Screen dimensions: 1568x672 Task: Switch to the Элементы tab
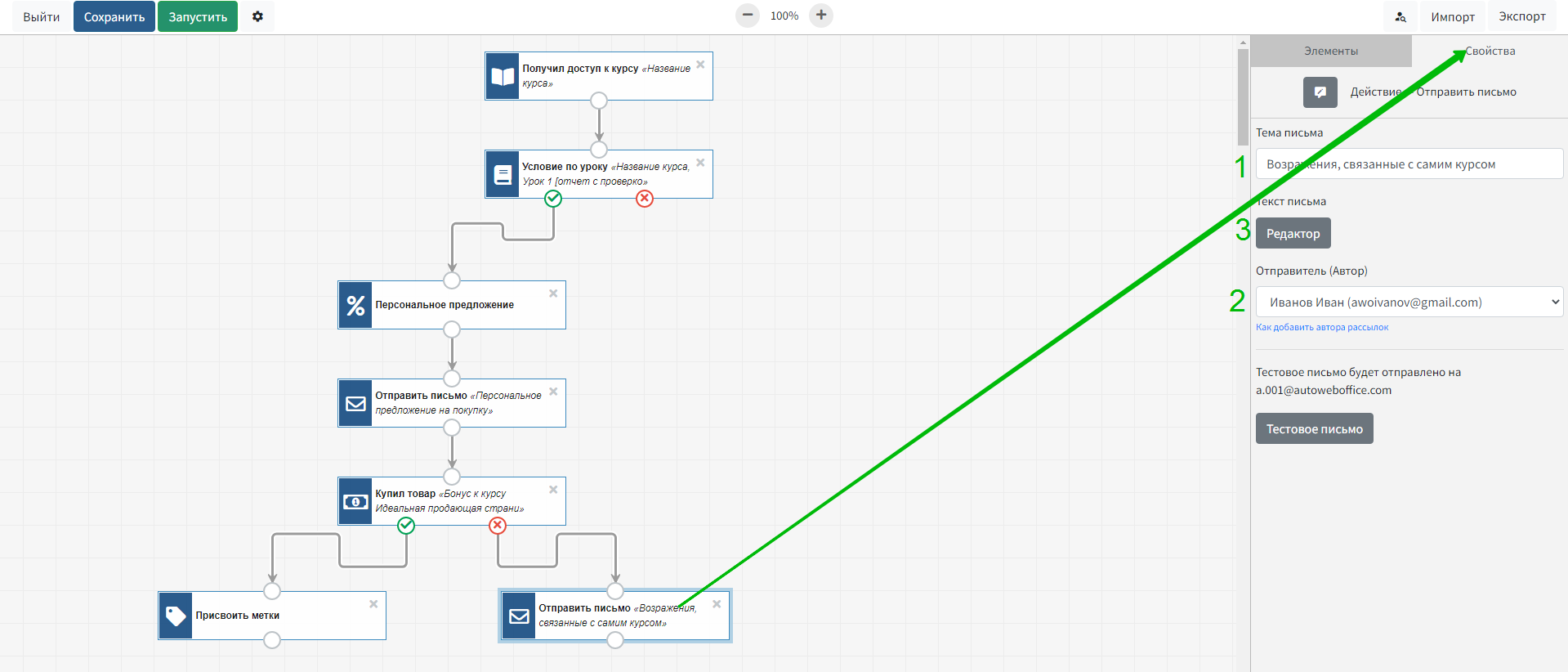[1330, 52]
